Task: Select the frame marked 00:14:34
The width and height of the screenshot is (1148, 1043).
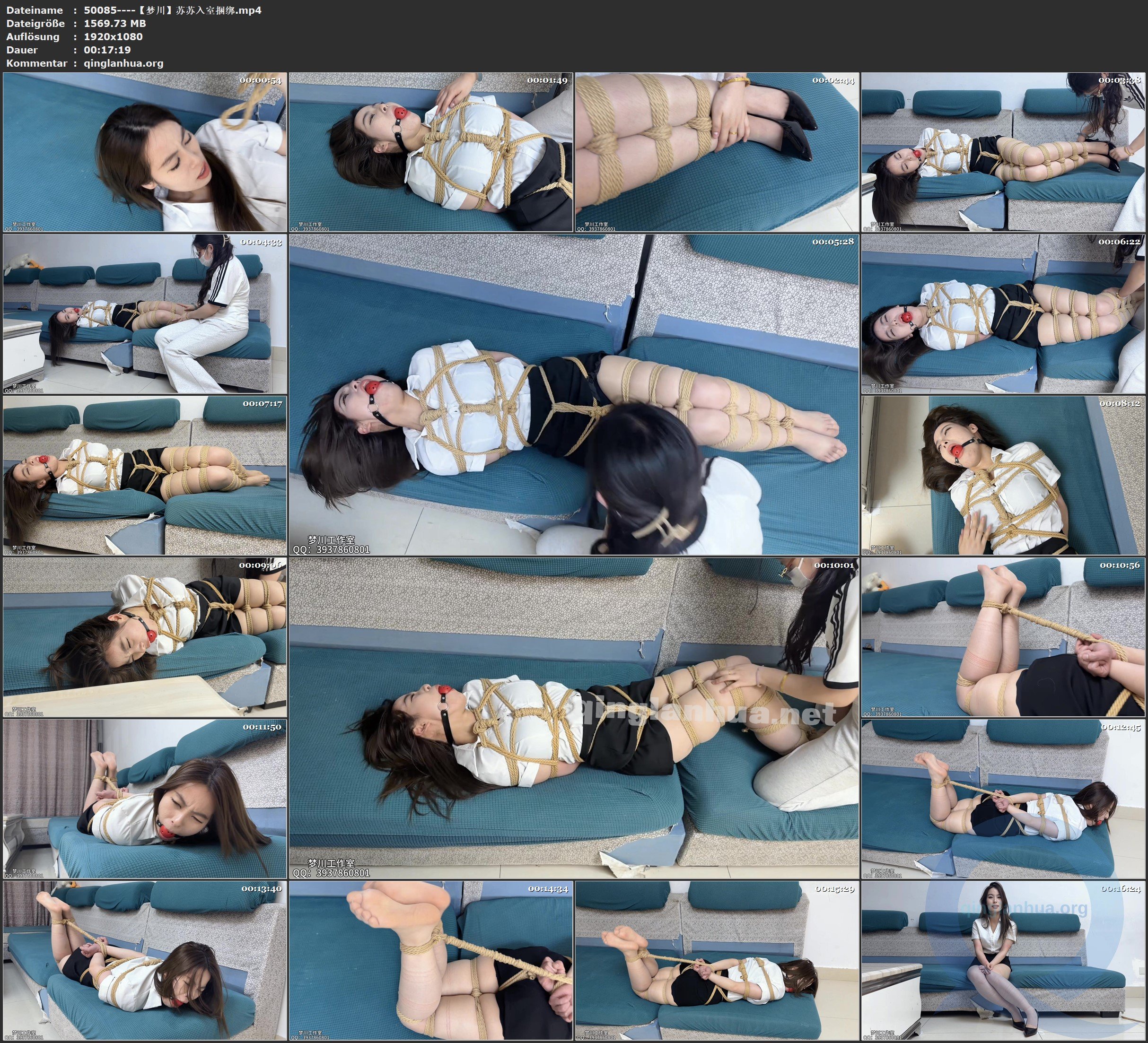Action: coord(430,961)
